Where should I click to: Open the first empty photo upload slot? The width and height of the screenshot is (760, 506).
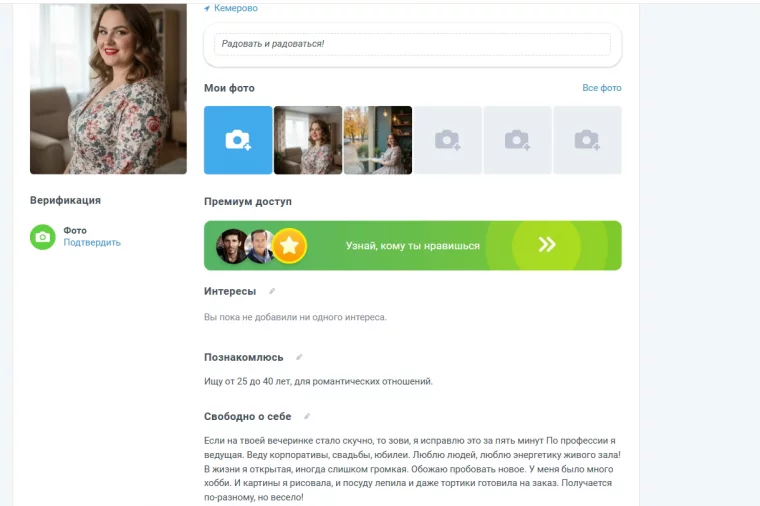pos(448,140)
